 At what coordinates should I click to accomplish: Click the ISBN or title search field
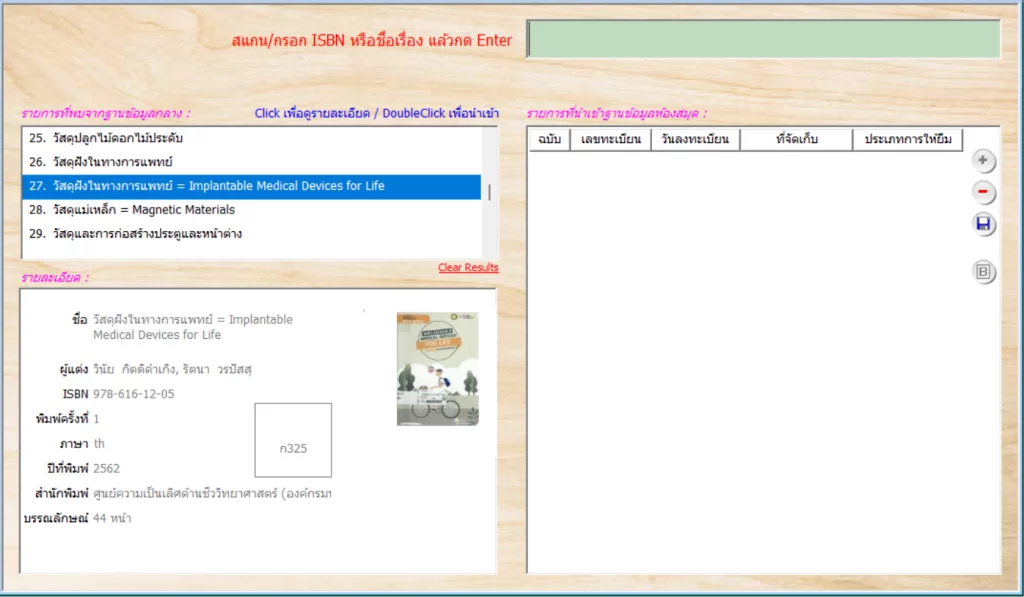(x=763, y=40)
